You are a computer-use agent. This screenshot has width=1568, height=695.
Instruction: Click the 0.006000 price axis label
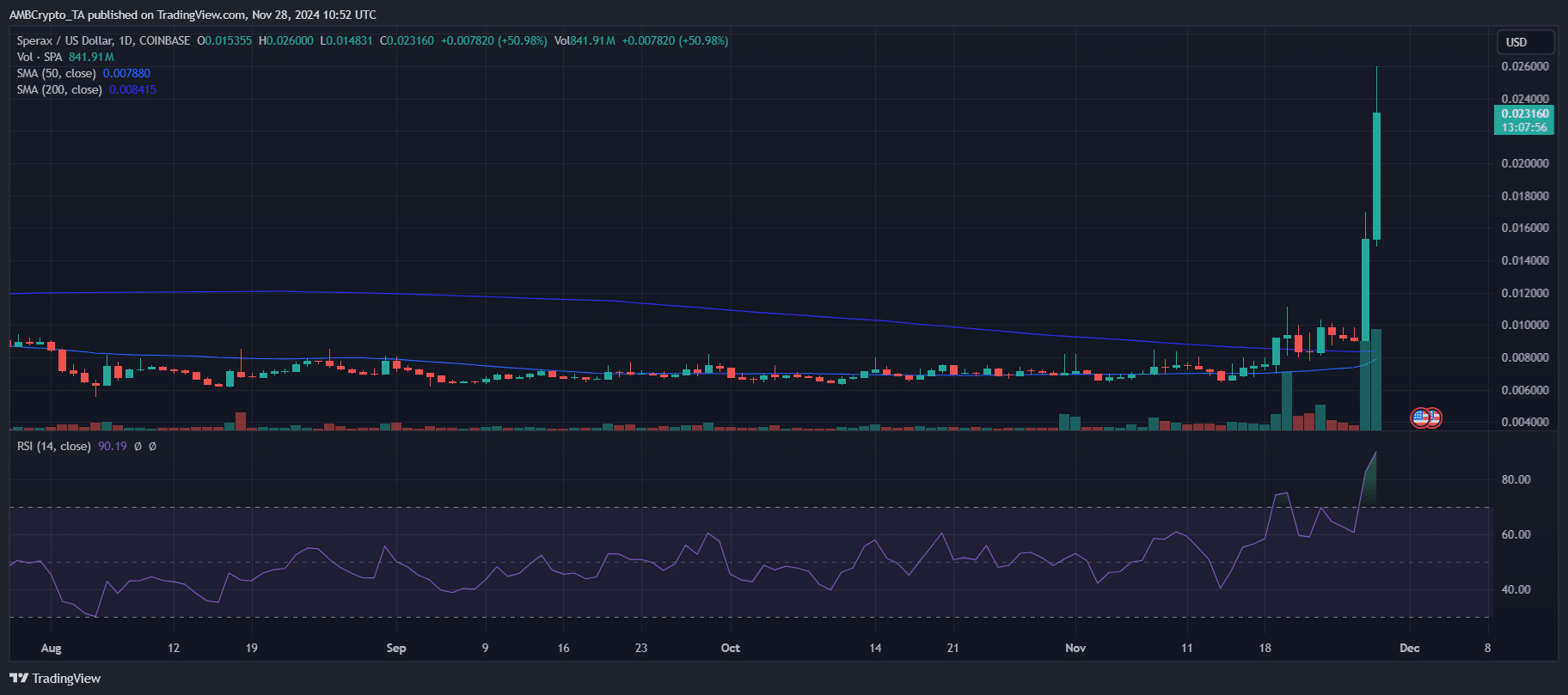pos(1525,390)
